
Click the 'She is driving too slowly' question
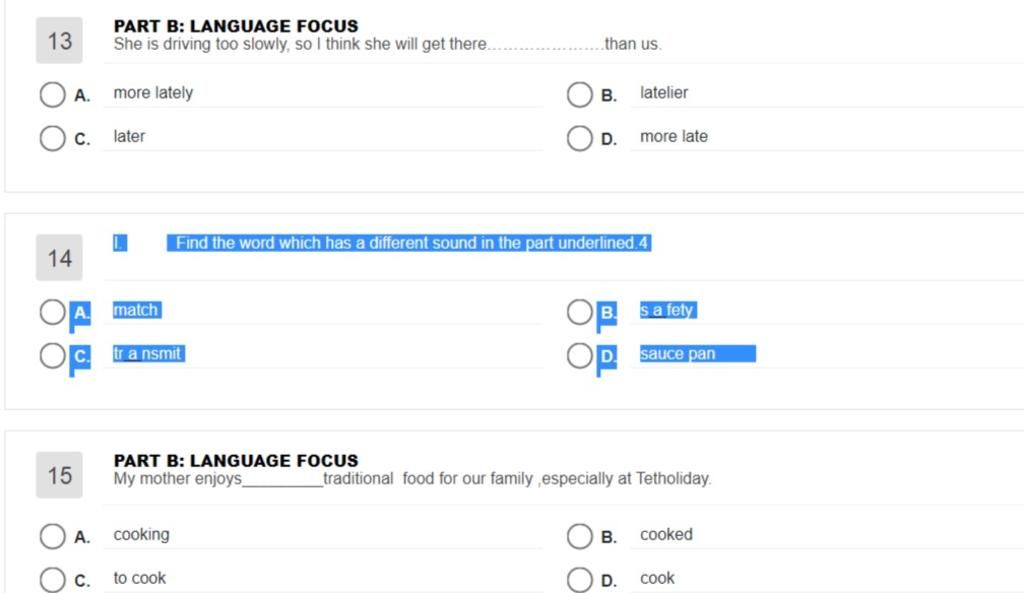pyautogui.click(x=387, y=44)
